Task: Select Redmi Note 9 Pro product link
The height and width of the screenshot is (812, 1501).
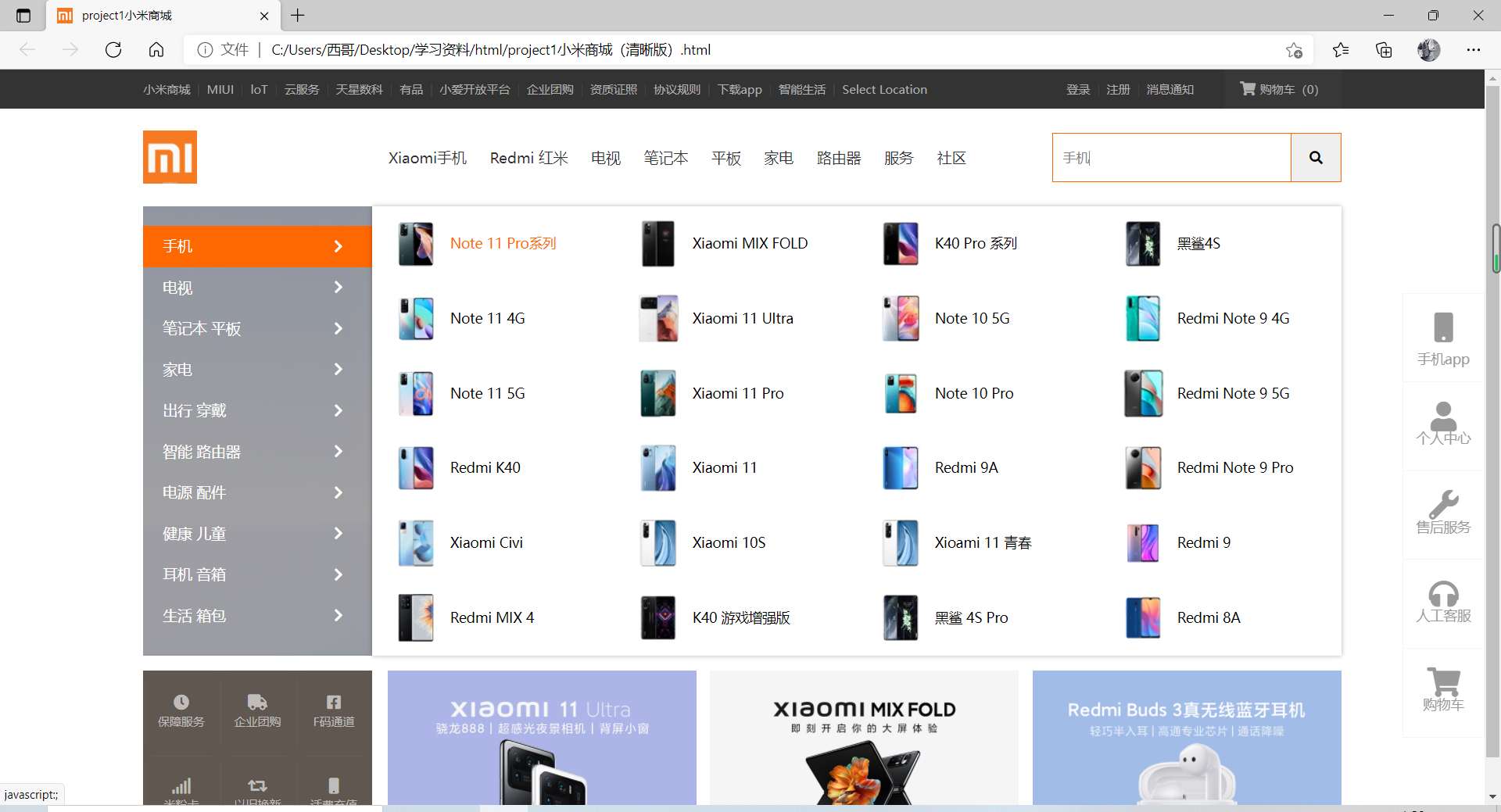Action: tap(1235, 467)
